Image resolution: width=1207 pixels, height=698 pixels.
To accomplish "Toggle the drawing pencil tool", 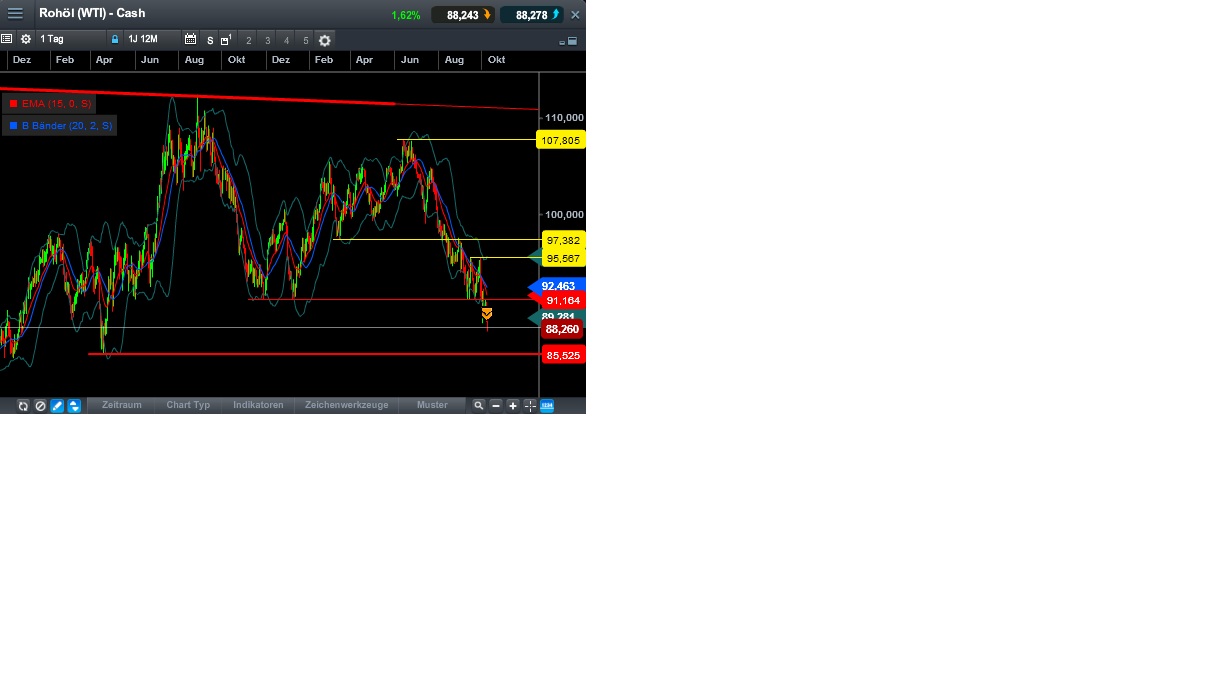I will pos(56,405).
